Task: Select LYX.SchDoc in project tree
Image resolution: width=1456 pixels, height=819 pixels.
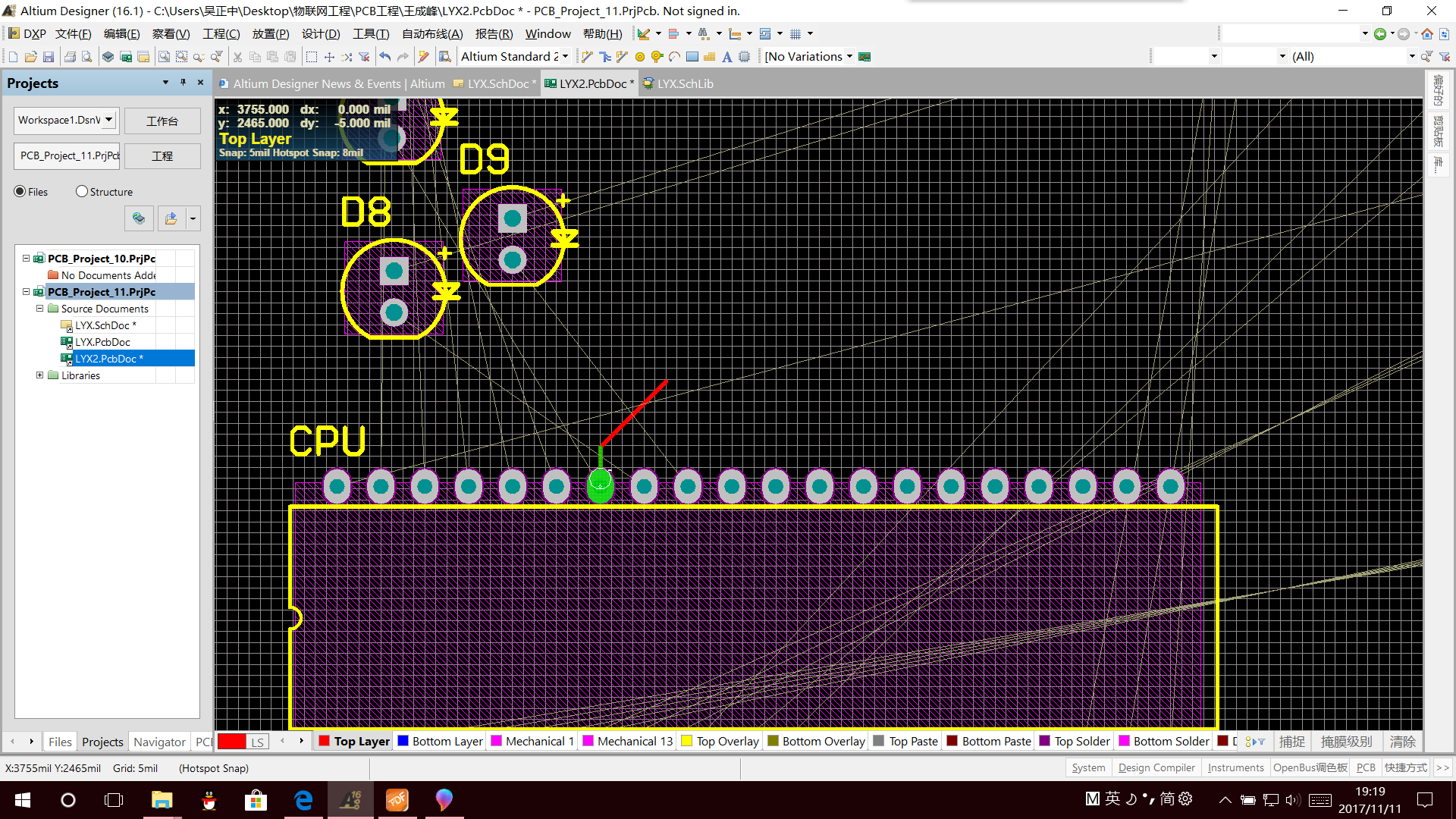Action: 105,325
